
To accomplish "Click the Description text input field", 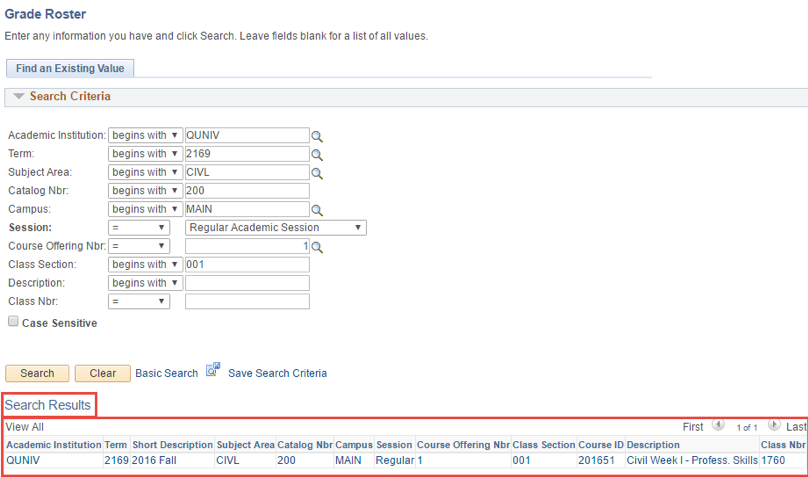I will tap(247, 283).
